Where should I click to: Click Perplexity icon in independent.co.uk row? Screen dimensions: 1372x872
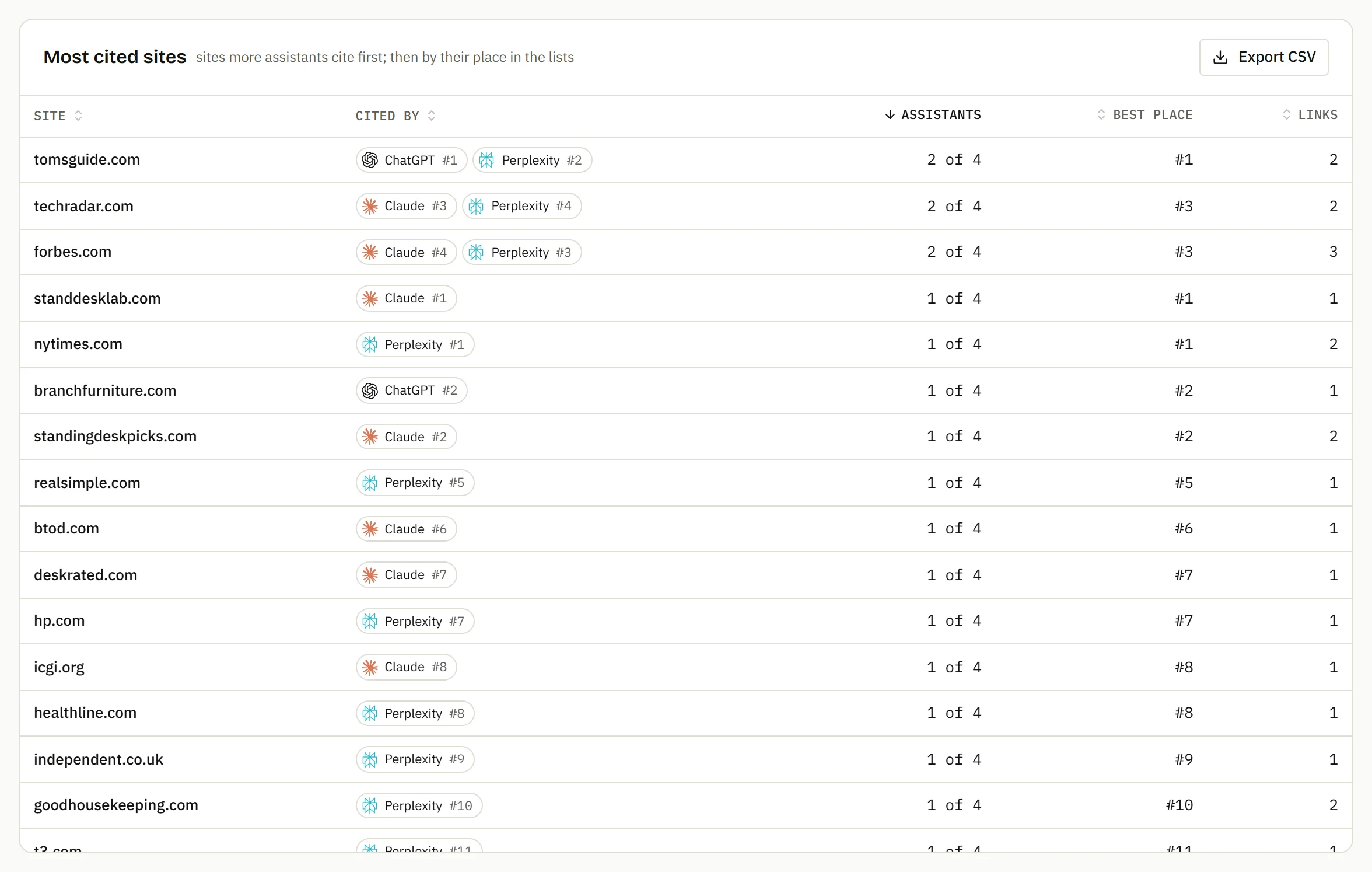370,759
